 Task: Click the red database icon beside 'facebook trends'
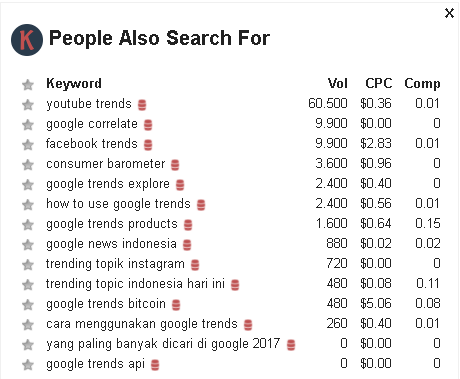tap(148, 145)
